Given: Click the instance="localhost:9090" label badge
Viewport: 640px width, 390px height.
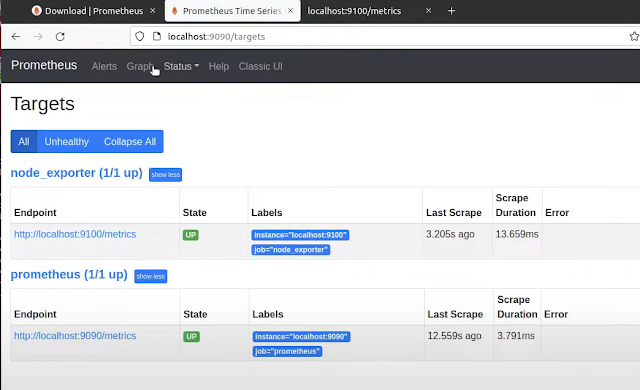Looking at the screenshot, I should coord(301,337).
